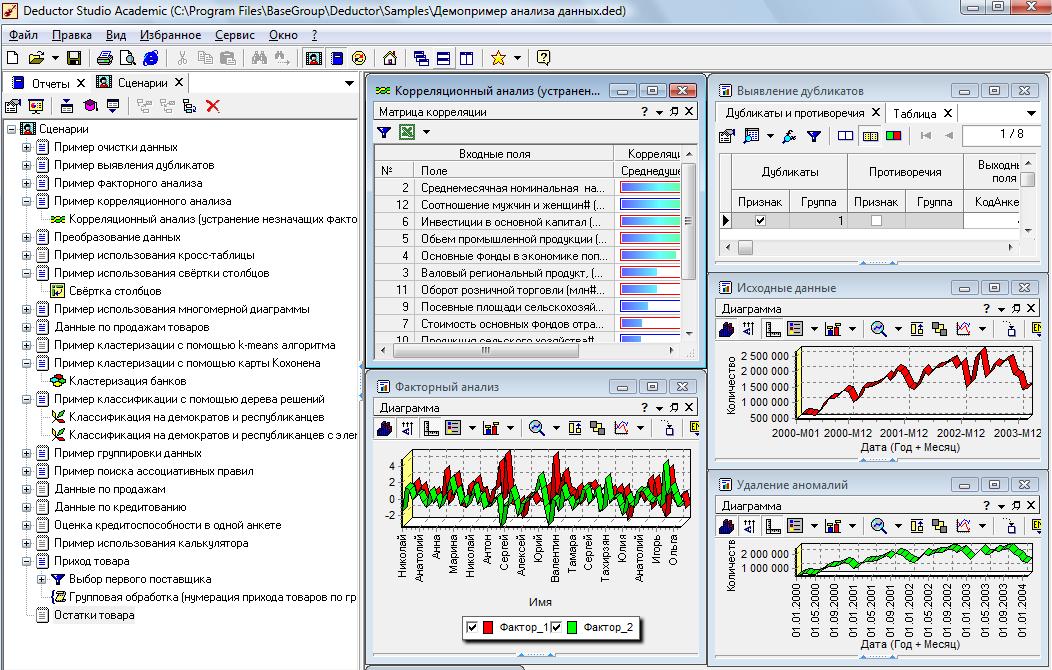This screenshot has height=670, width=1052.
Task: Click the filter funnel icon in Correlation matrix
Action: pyautogui.click(x=384, y=132)
